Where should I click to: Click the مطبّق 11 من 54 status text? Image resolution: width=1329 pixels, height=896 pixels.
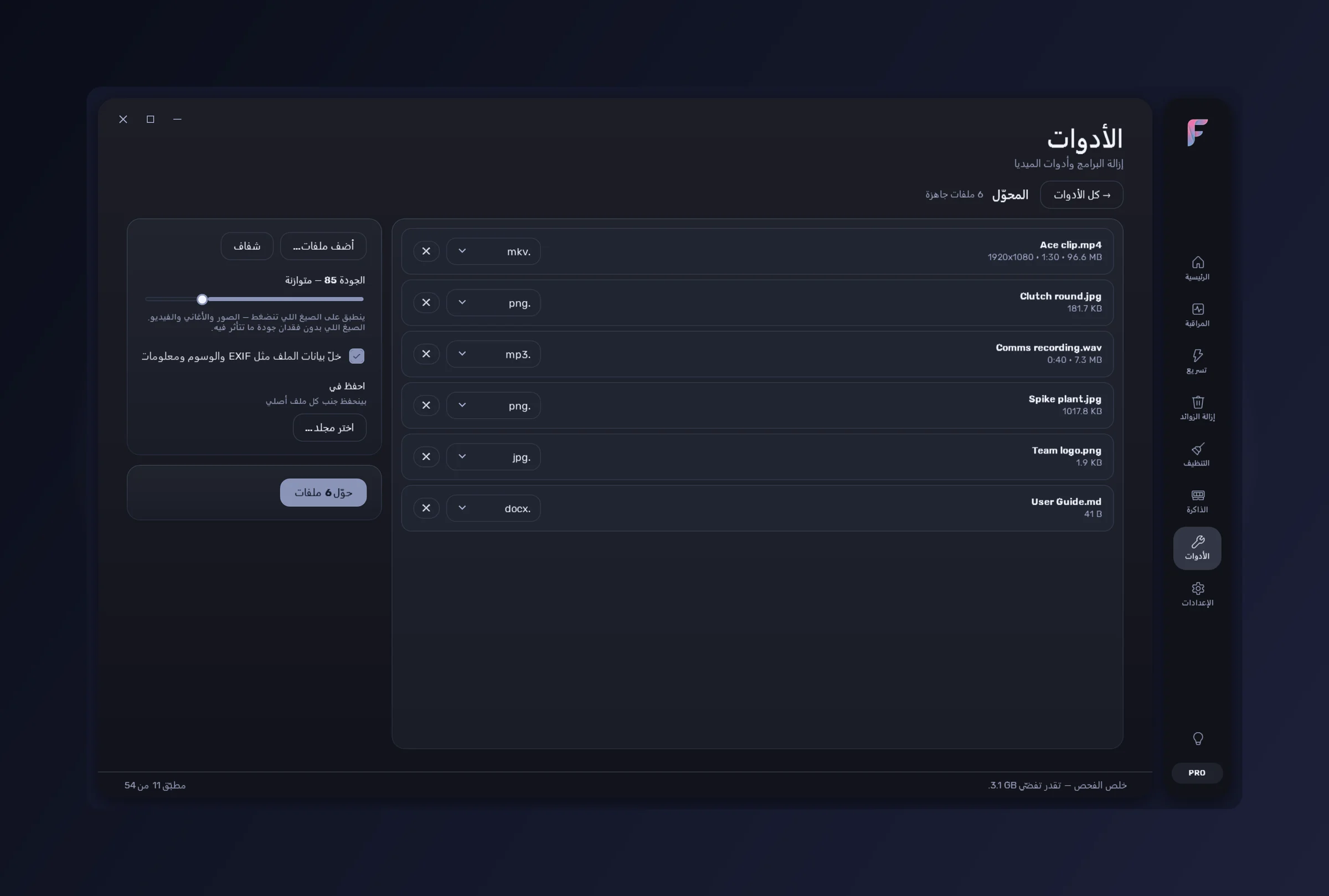(155, 785)
